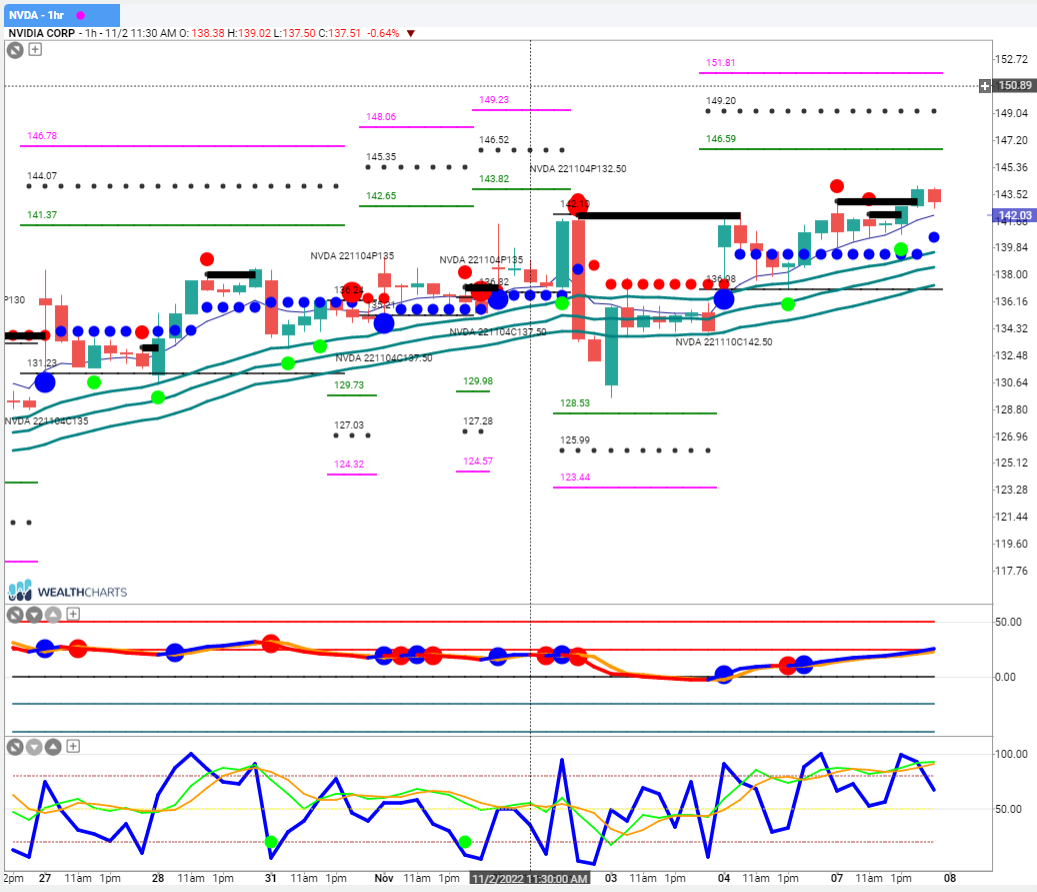Click the 117.76 price axis value
Viewport: 1037px width, 892px height.
point(1012,571)
